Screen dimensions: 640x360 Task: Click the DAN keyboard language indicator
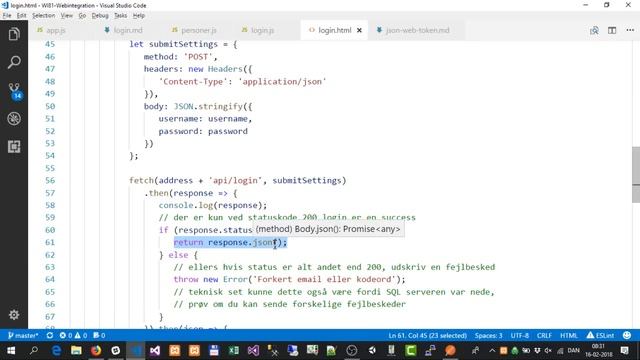point(573,351)
